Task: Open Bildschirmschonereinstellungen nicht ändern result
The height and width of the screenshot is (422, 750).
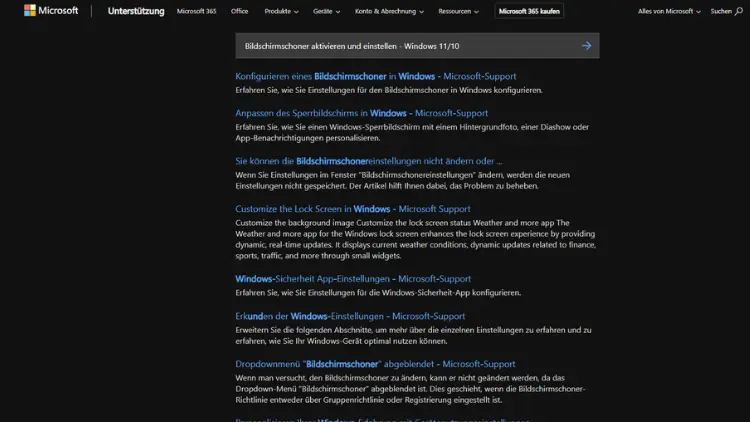Action: click(x=369, y=161)
